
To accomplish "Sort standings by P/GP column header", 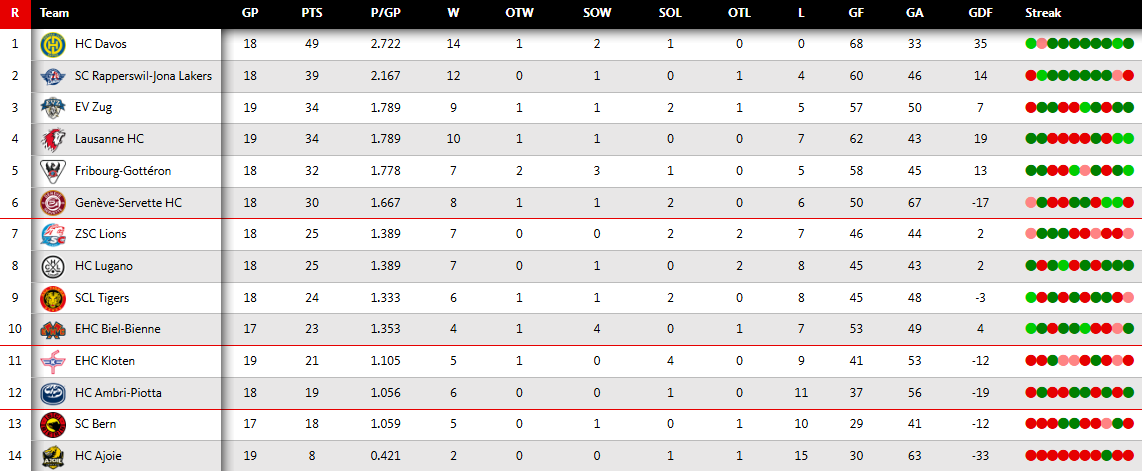I will coord(385,13).
